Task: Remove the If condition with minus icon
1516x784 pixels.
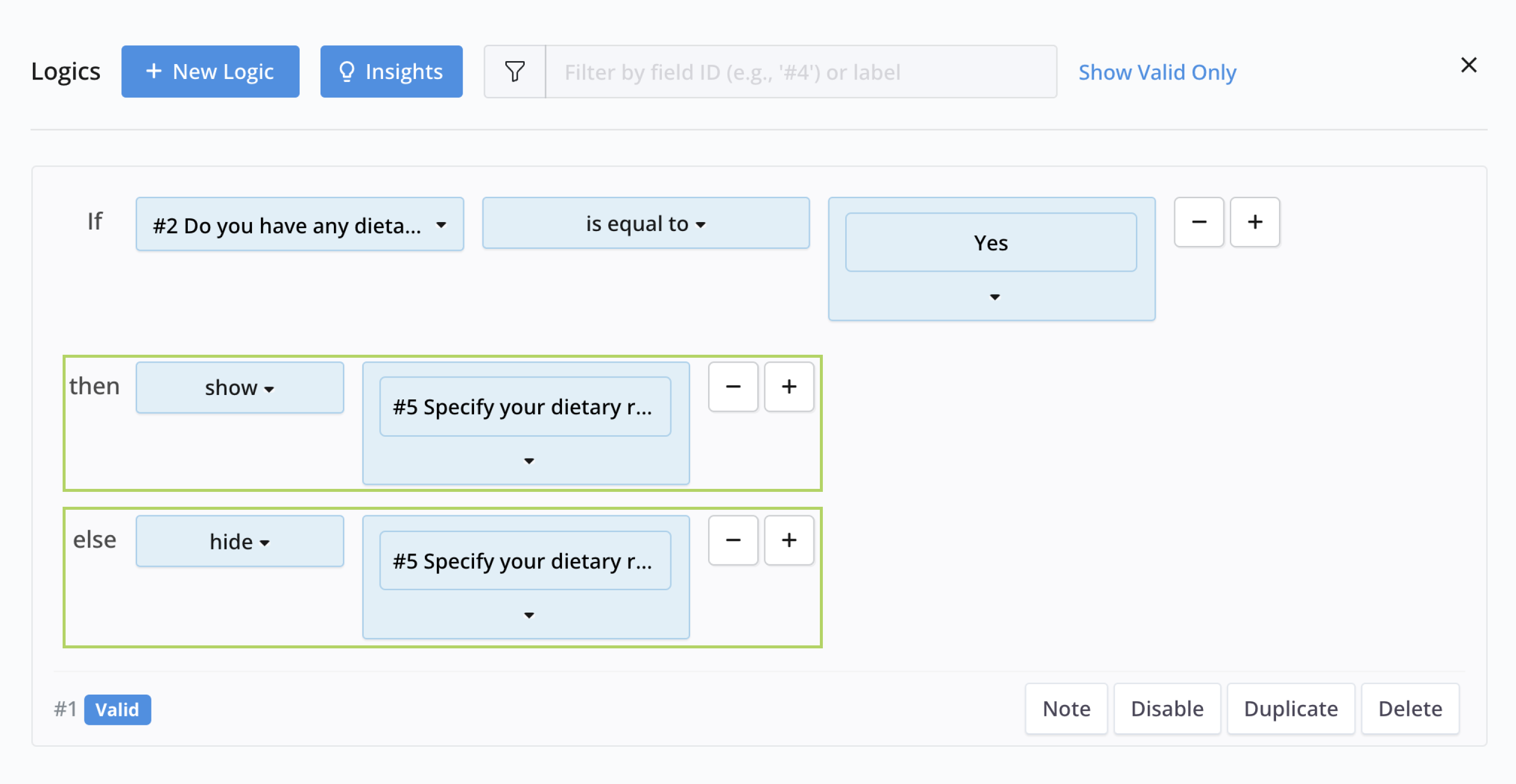Action: (1198, 222)
